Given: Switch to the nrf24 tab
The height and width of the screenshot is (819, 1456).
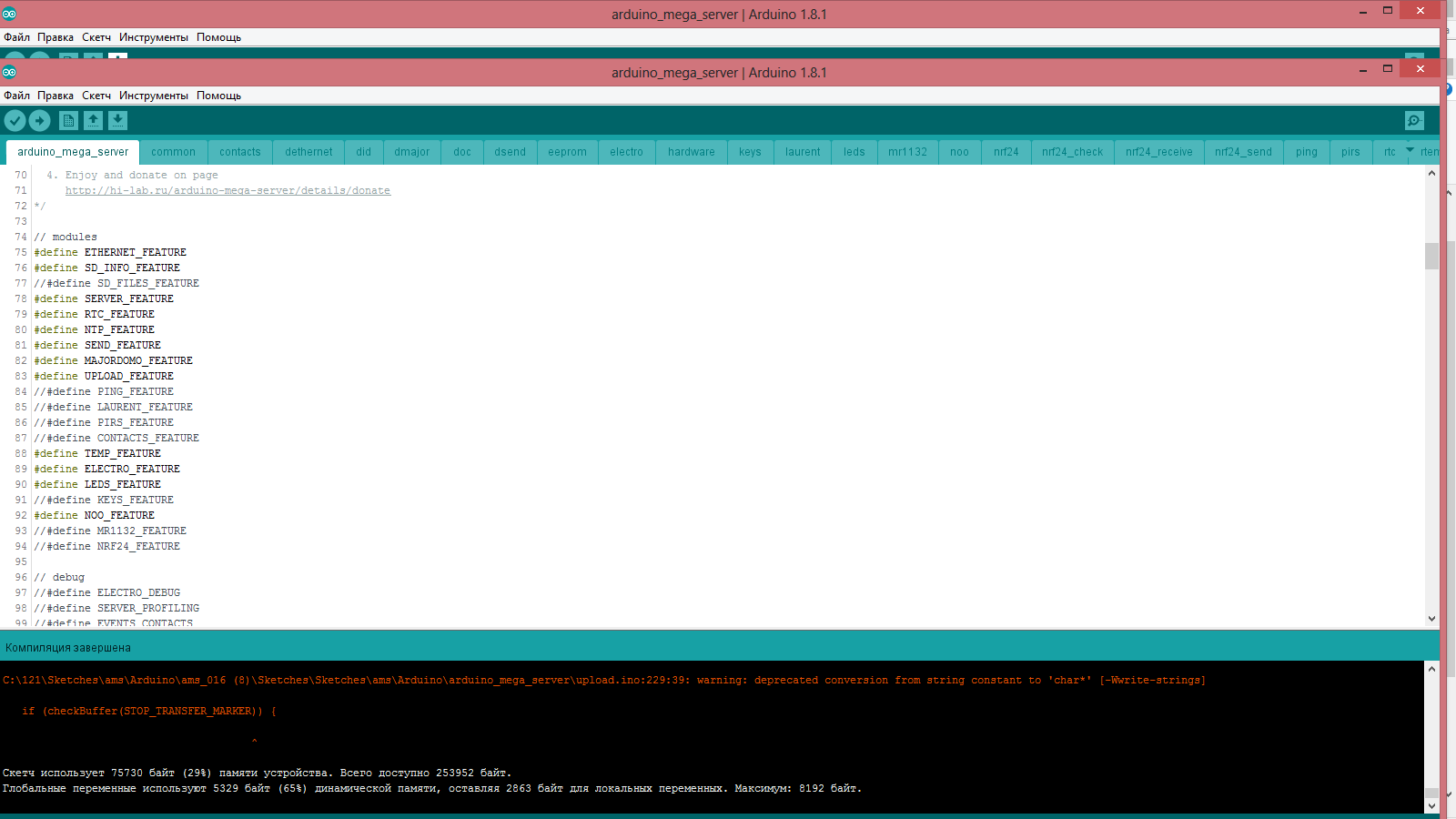Looking at the screenshot, I should pyautogui.click(x=1006, y=152).
